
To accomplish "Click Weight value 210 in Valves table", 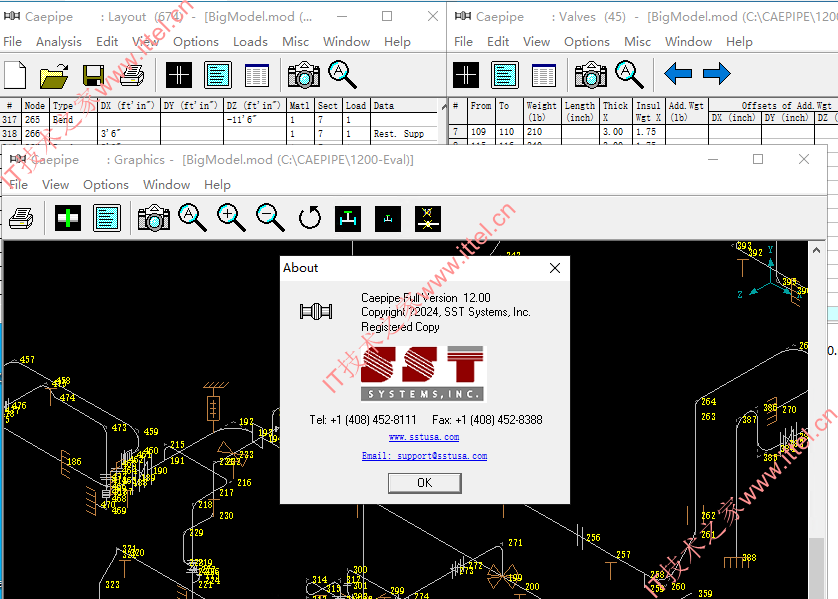I will click(x=542, y=131).
